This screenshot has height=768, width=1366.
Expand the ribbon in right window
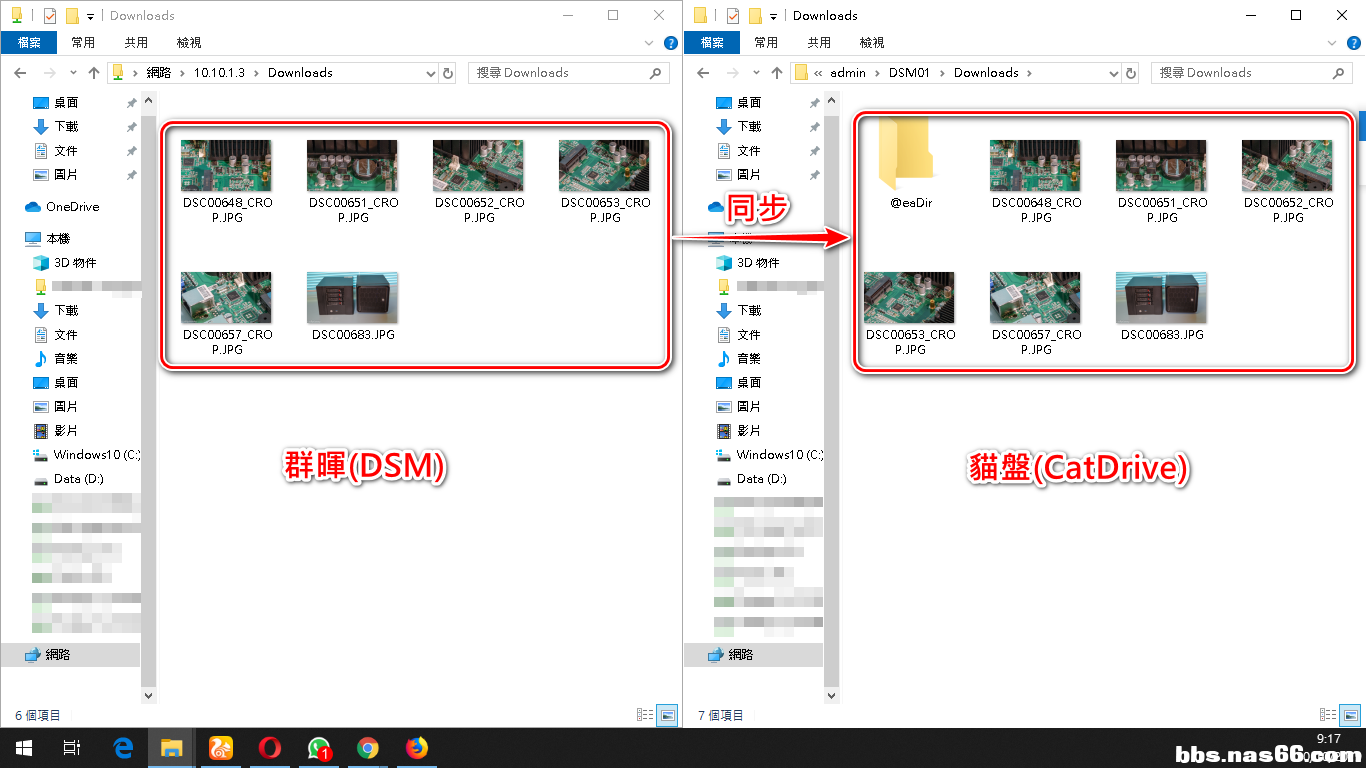coord(1332,43)
